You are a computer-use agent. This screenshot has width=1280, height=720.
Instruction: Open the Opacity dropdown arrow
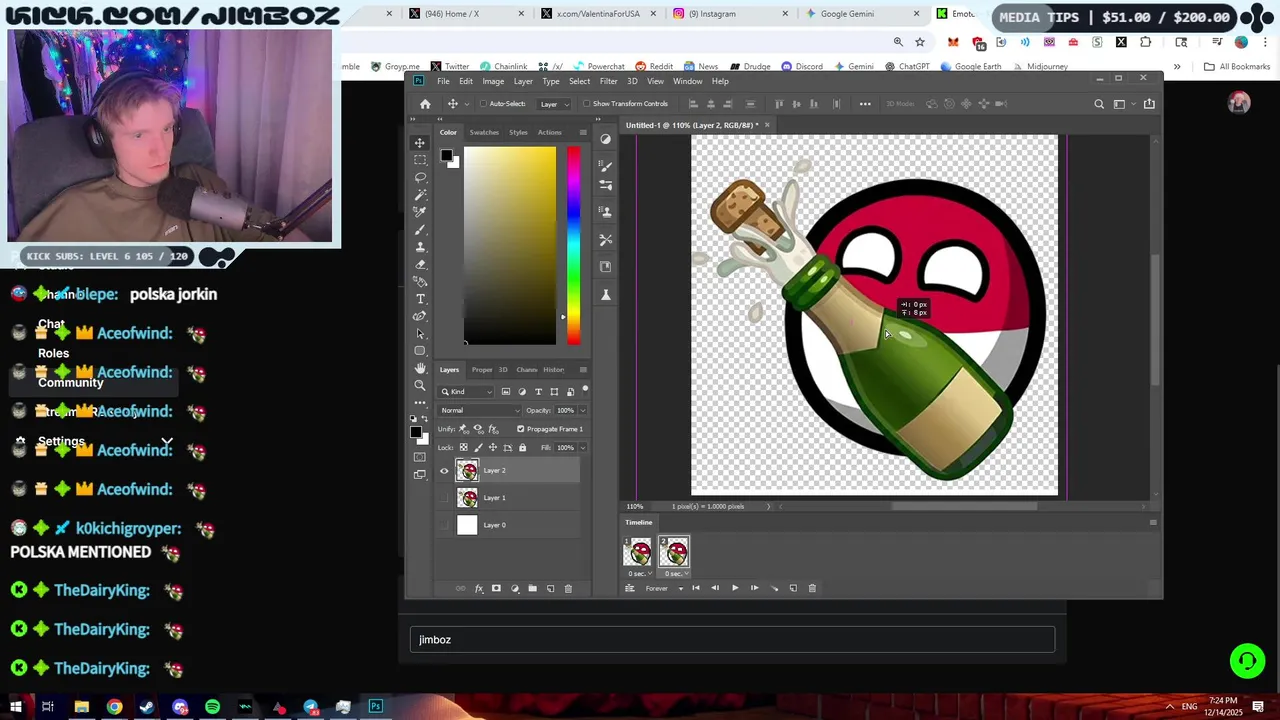pos(582,410)
